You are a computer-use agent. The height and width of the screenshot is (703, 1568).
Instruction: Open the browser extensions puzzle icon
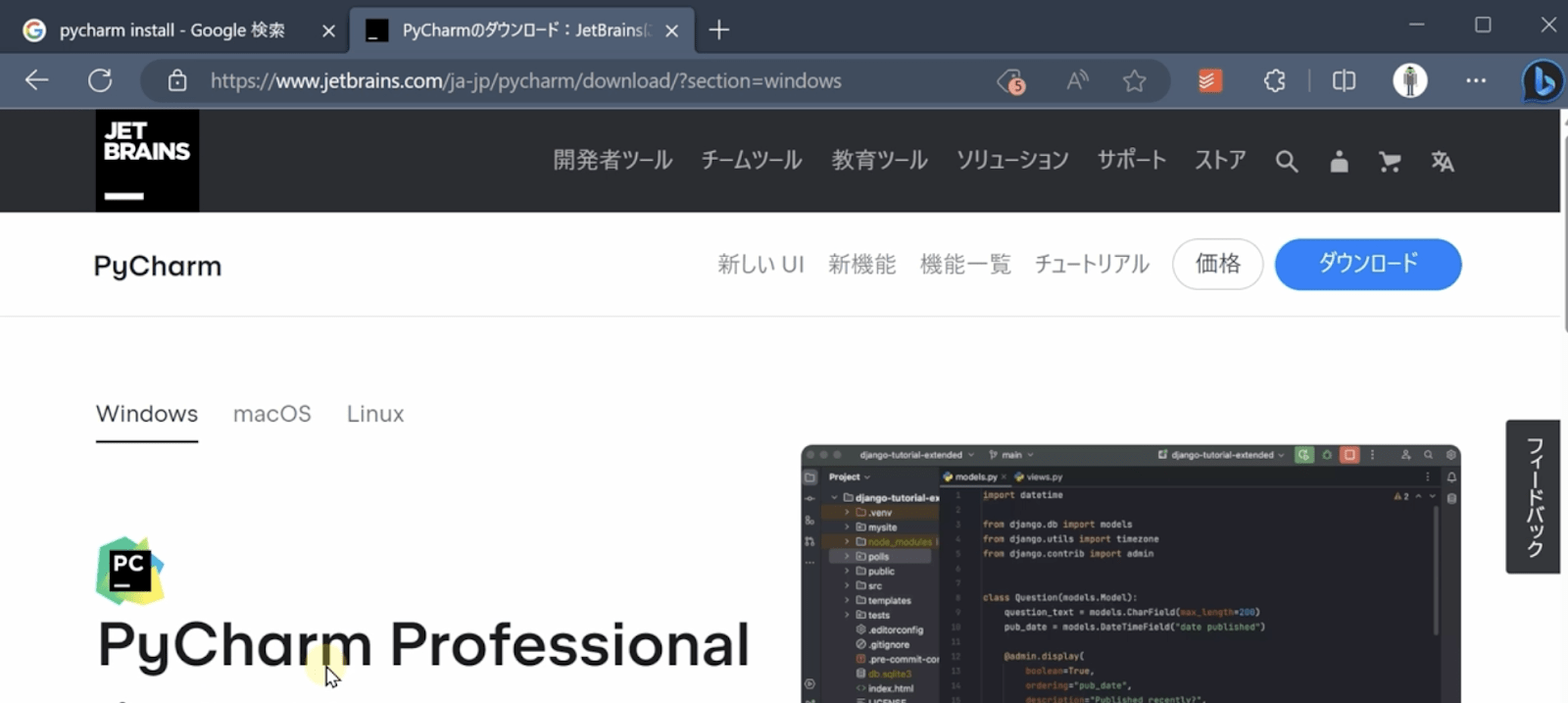coord(1274,80)
